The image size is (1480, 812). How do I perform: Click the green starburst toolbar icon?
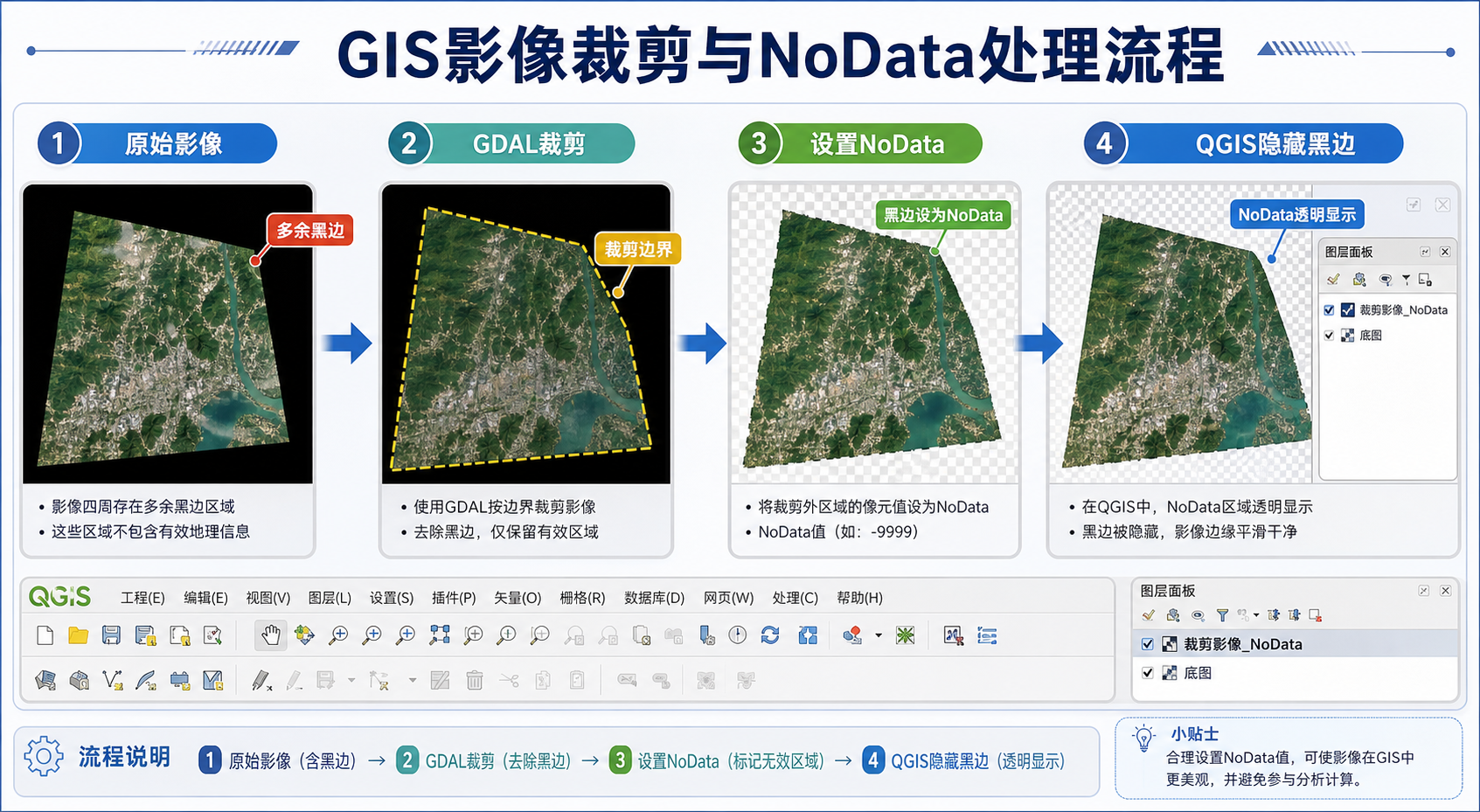pos(906,635)
